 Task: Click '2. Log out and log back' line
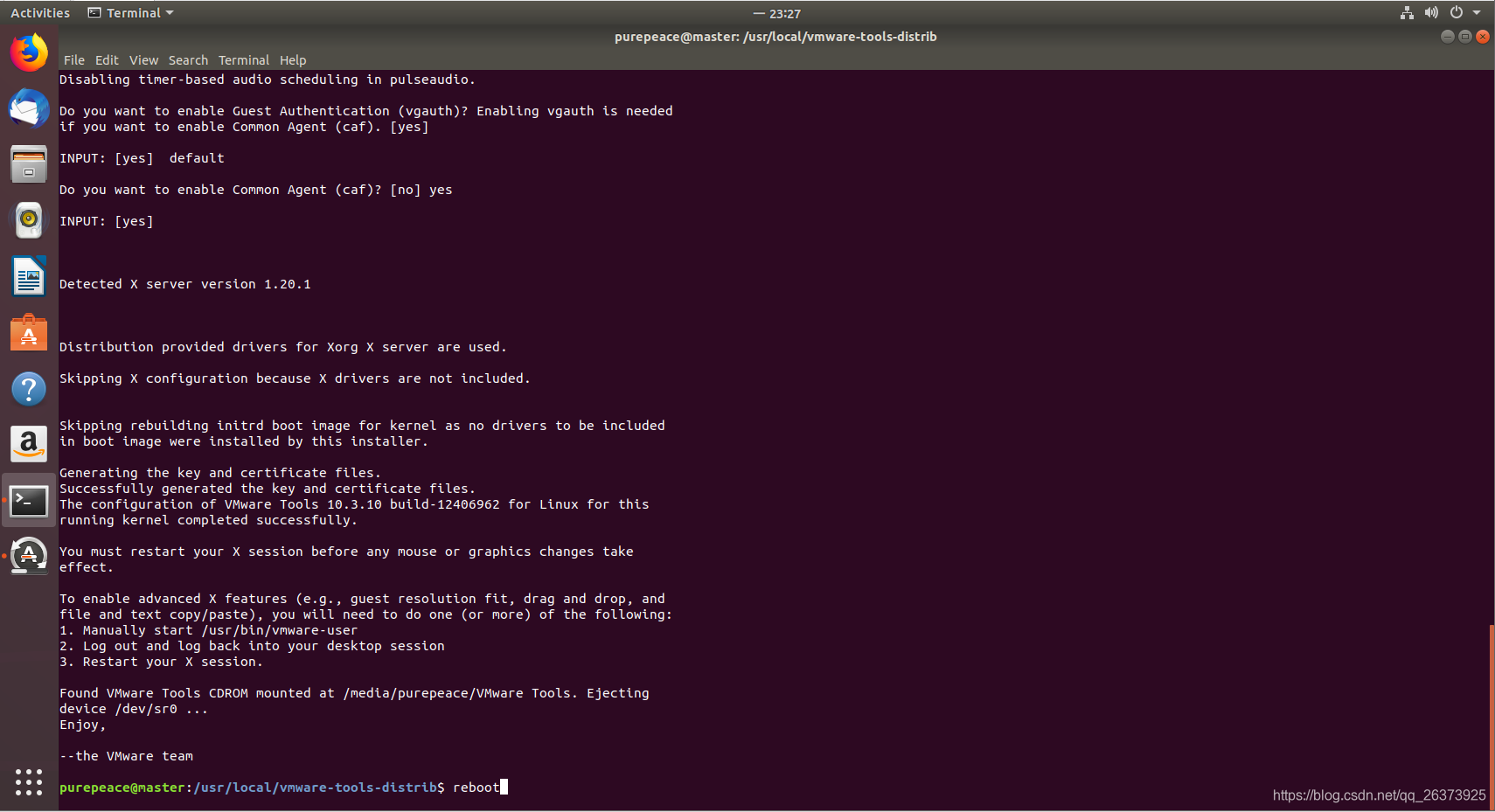[x=252, y=646]
